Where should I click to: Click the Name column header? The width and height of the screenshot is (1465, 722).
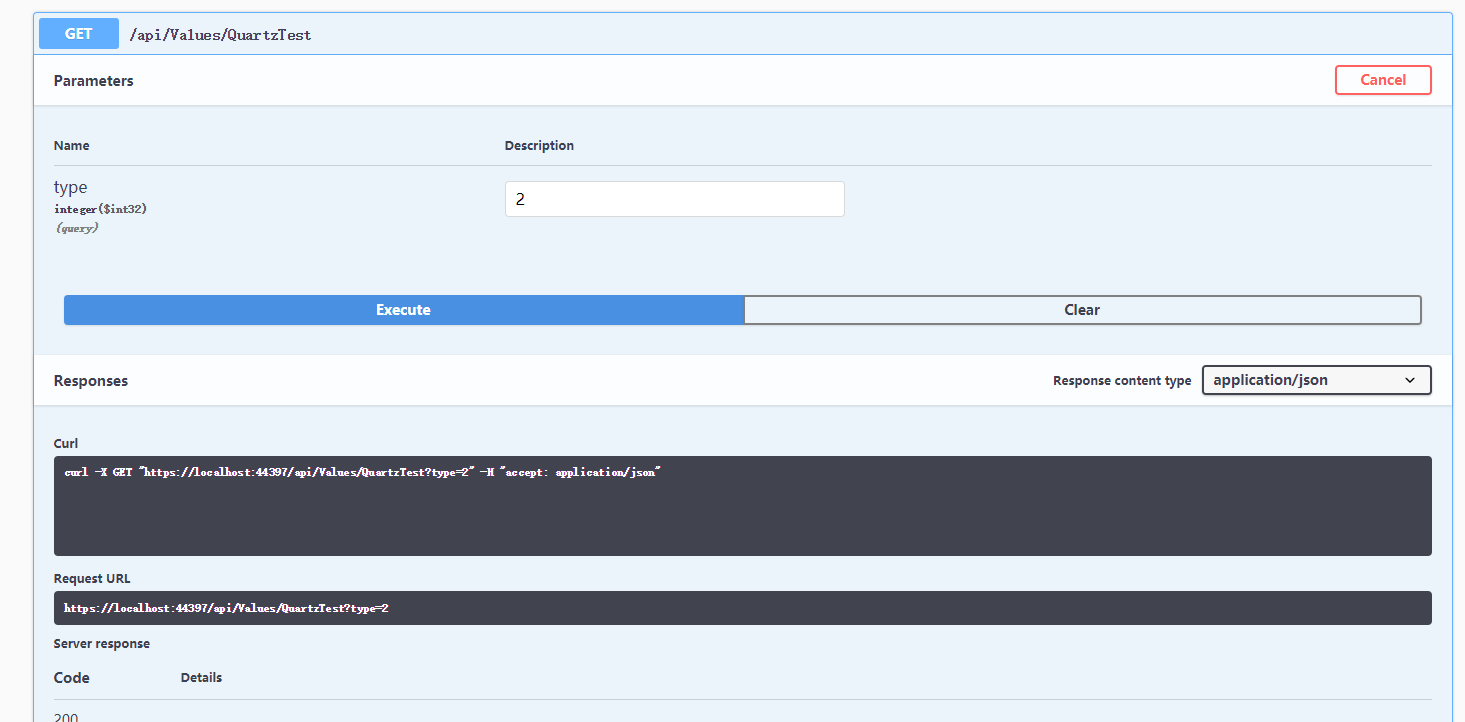pyautogui.click(x=71, y=145)
